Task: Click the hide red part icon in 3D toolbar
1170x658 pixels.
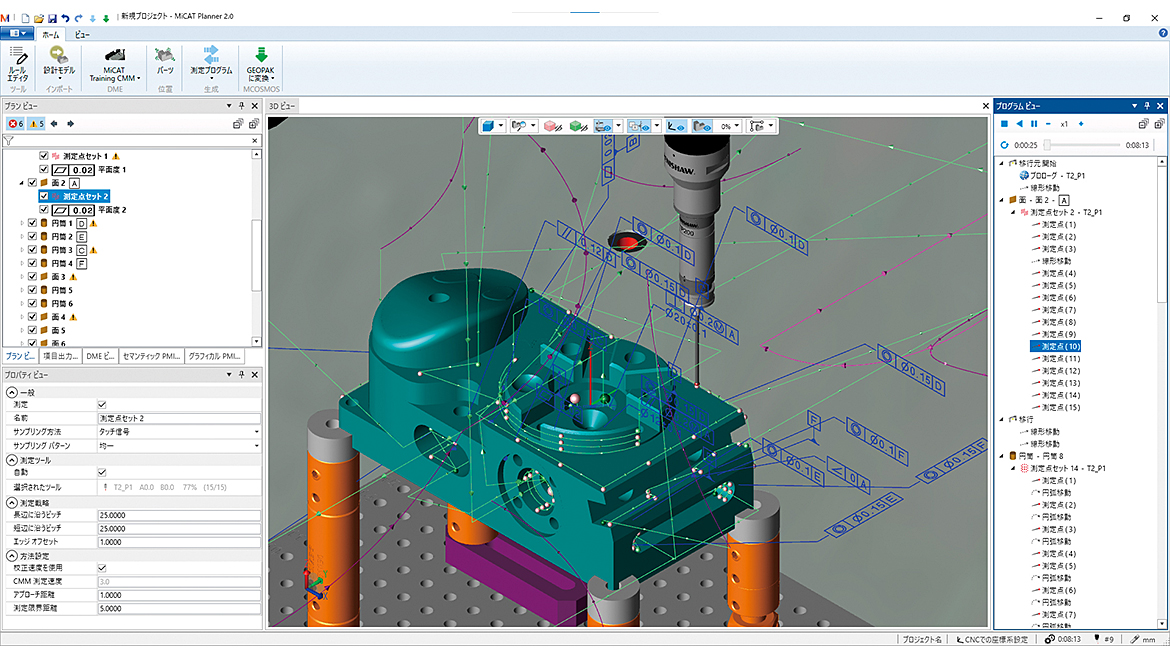Action: click(553, 126)
